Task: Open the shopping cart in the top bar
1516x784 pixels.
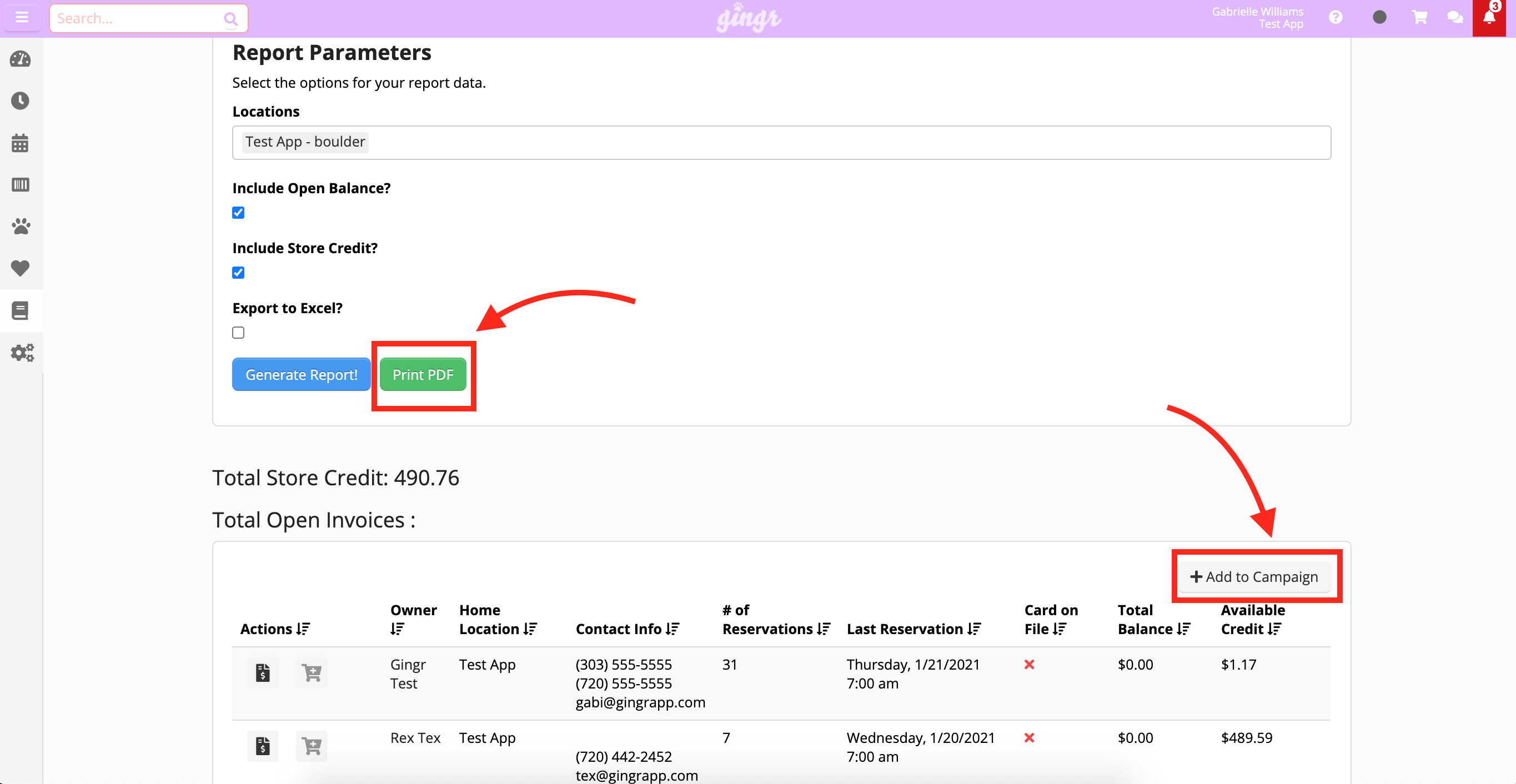Action: tap(1419, 18)
